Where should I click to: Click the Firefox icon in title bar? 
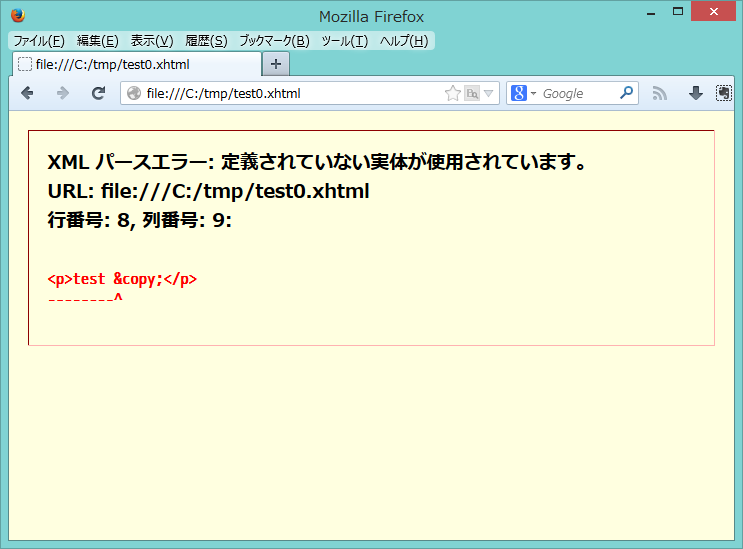18,16
